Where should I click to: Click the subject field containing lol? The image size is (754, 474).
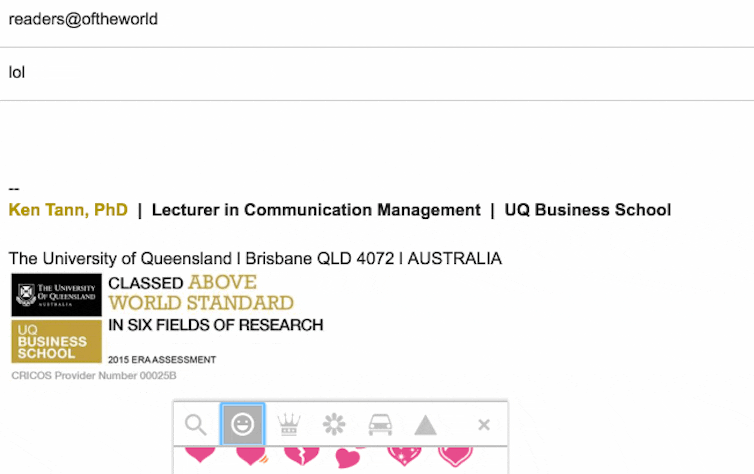click(x=377, y=73)
